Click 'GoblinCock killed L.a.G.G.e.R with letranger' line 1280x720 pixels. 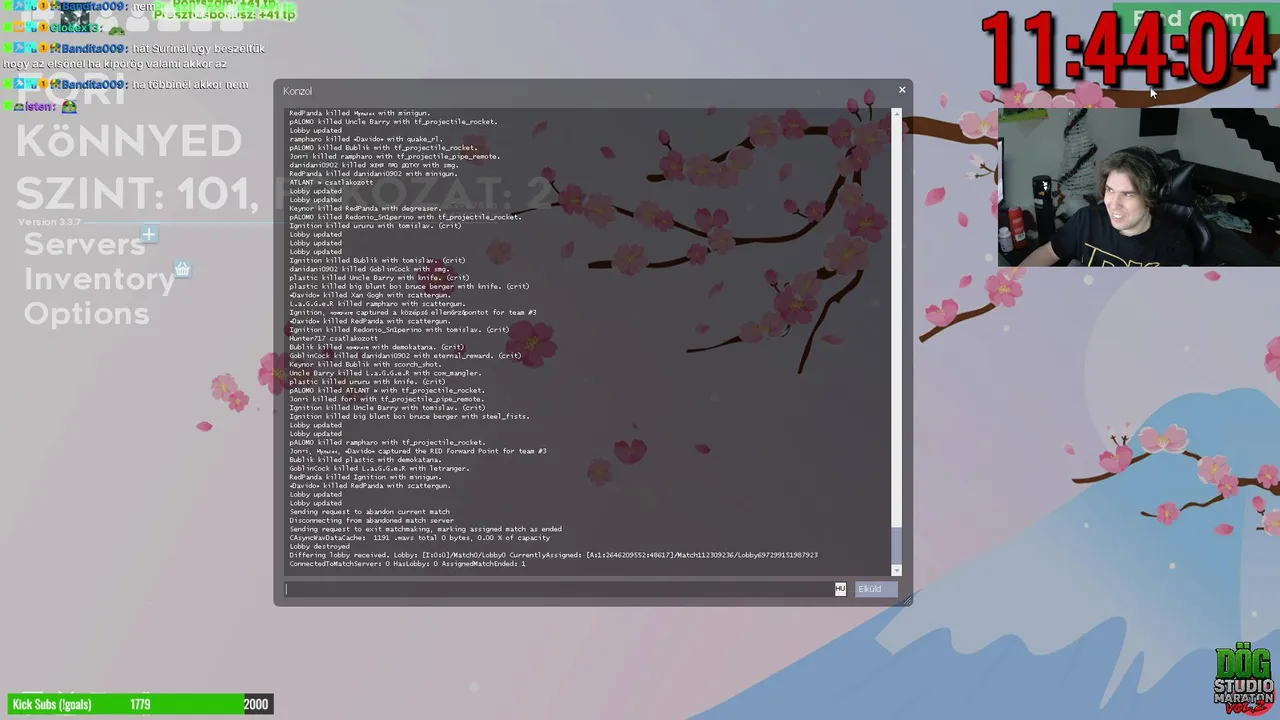tap(377, 468)
